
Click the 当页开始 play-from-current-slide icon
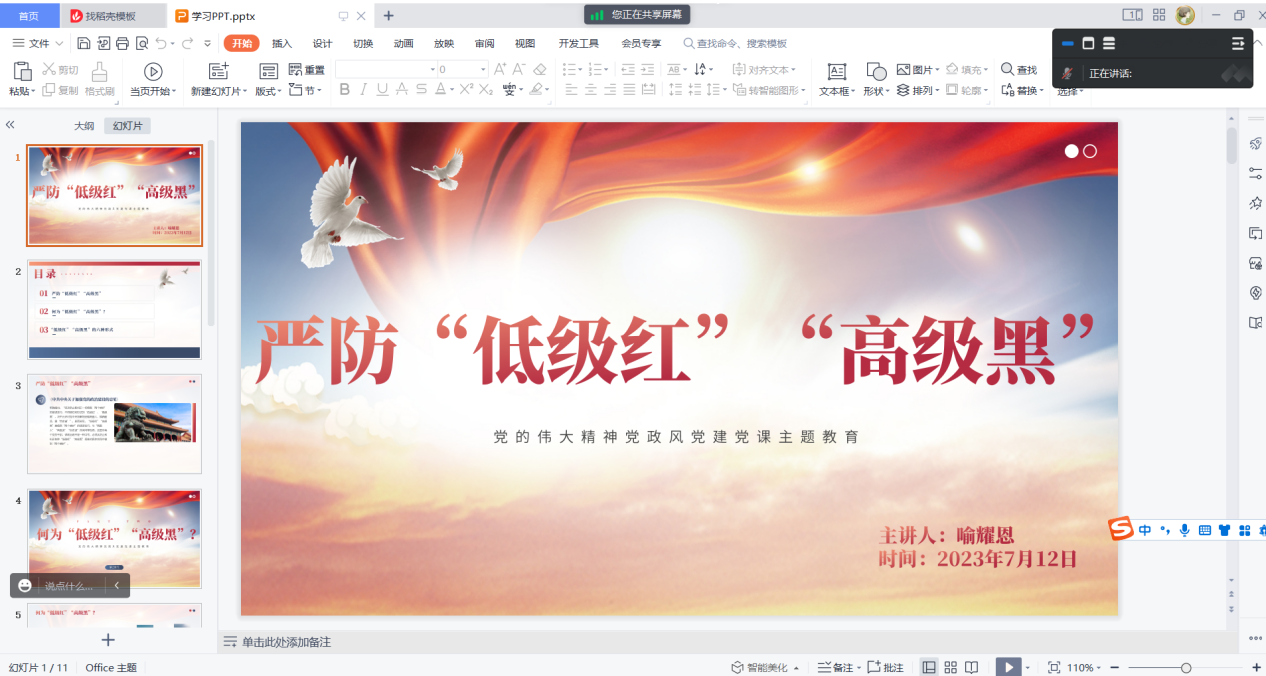point(153,71)
